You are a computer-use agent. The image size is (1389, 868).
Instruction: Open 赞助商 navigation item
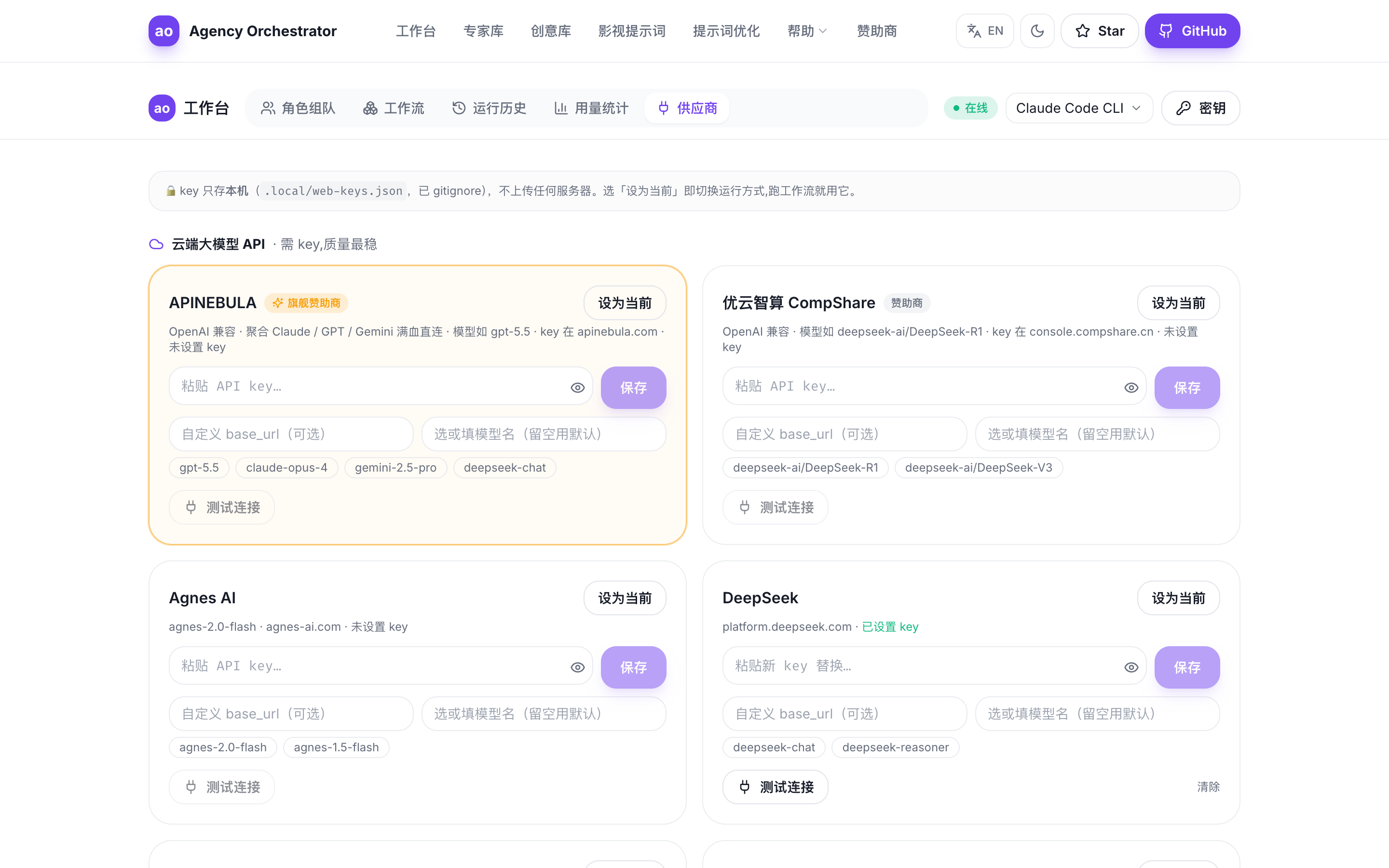[876, 31]
